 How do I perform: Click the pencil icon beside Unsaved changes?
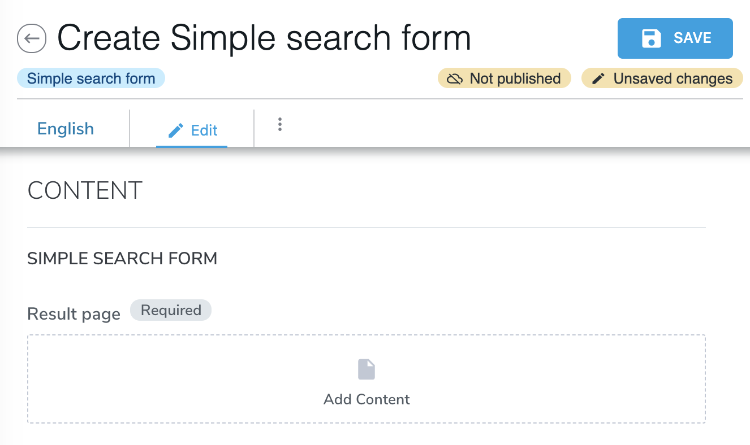click(x=598, y=78)
